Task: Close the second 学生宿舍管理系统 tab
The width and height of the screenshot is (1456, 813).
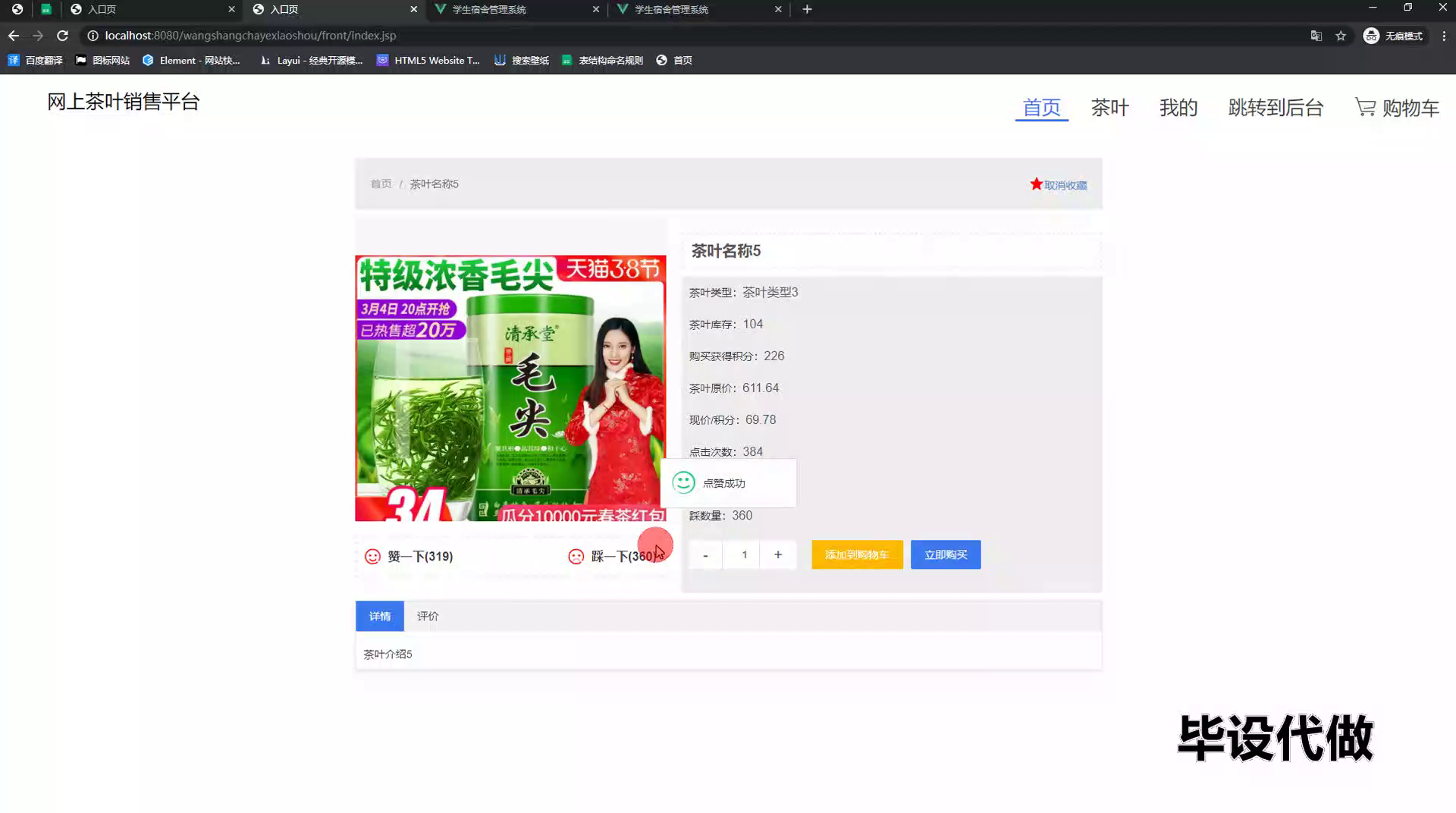Action: pyautogui.click(x=778, y=9)
